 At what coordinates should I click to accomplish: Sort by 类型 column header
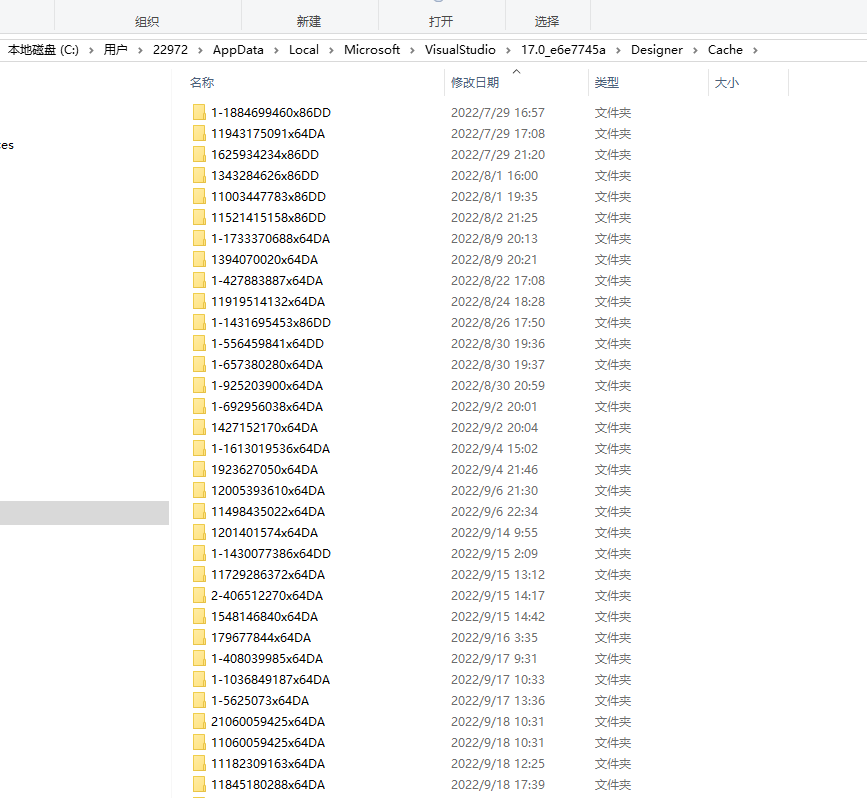(x=607, y=82)
